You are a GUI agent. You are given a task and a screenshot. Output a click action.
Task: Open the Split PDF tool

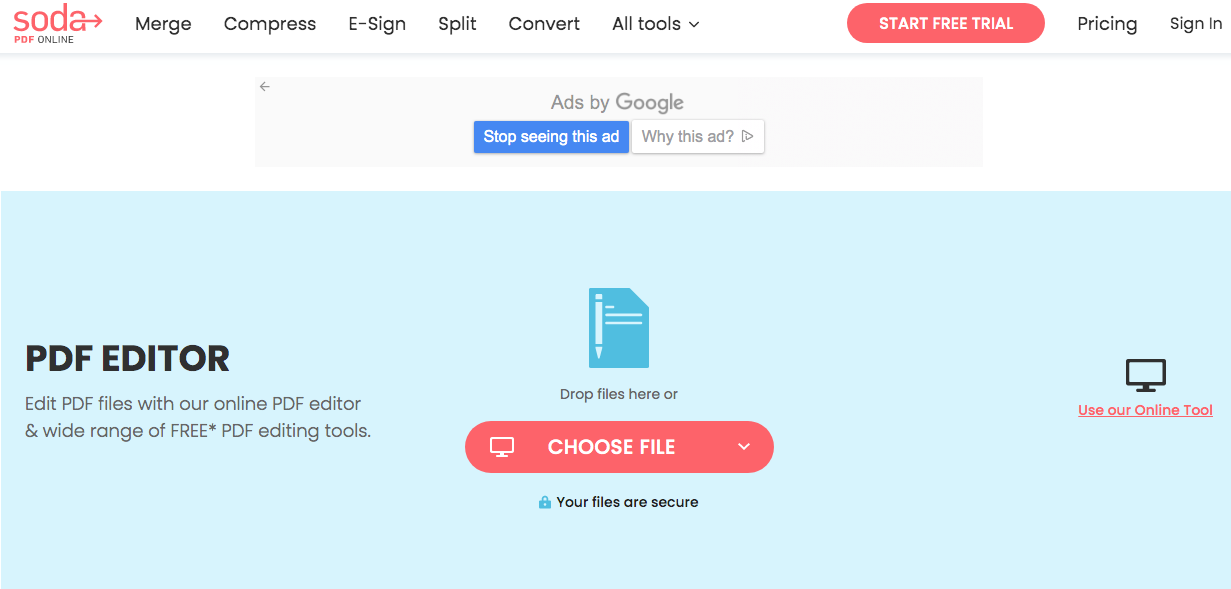(x=457, y=24)
